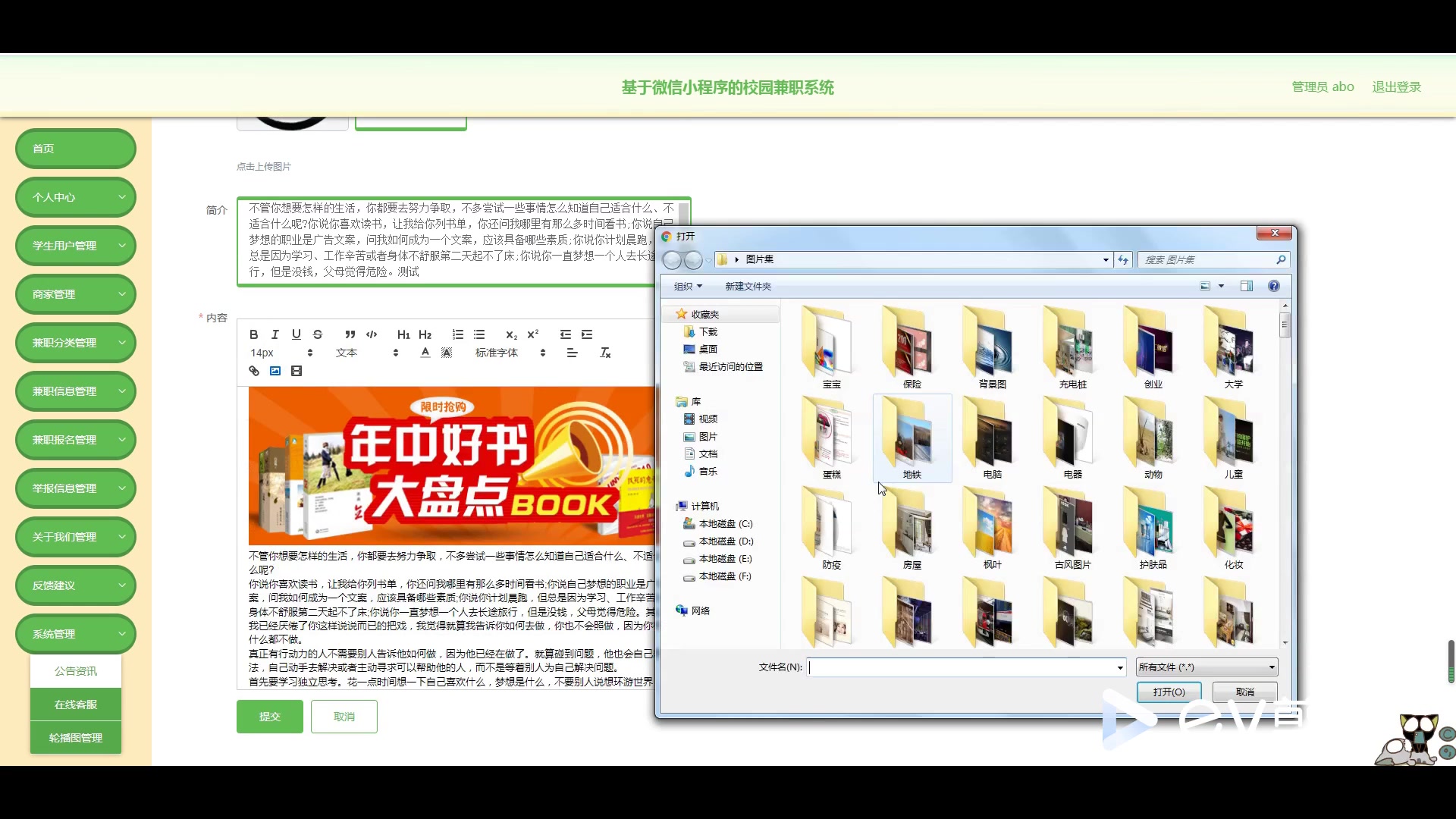1456x819 pixels.
Task: Click the 提交 submit button
Action: (x=270, y=717)
